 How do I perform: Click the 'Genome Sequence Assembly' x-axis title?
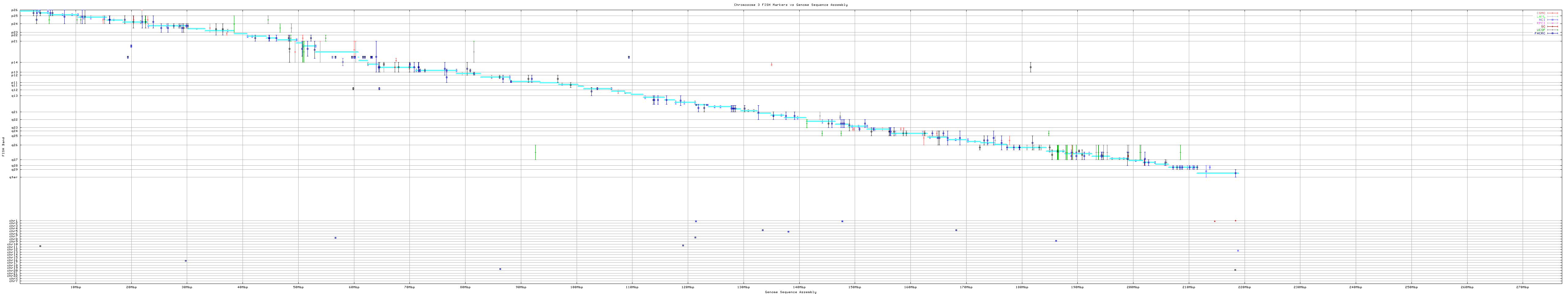point(790,292)
